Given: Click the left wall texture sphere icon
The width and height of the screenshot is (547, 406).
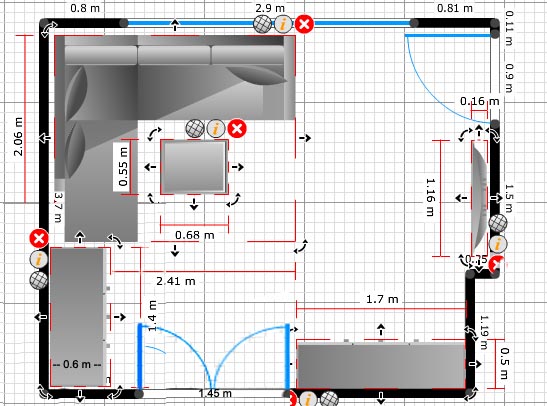Looking at the screenshot, I should click(39, 280).
